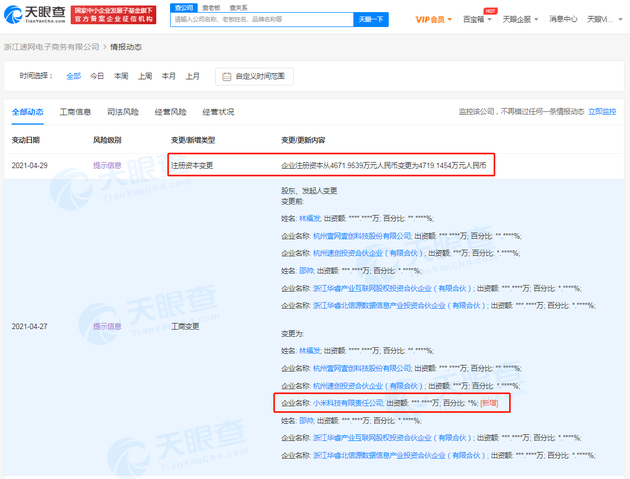630x479 pixels.
Task: Open the 百宝箱 dropdown menu
Action: coord(477,19)
